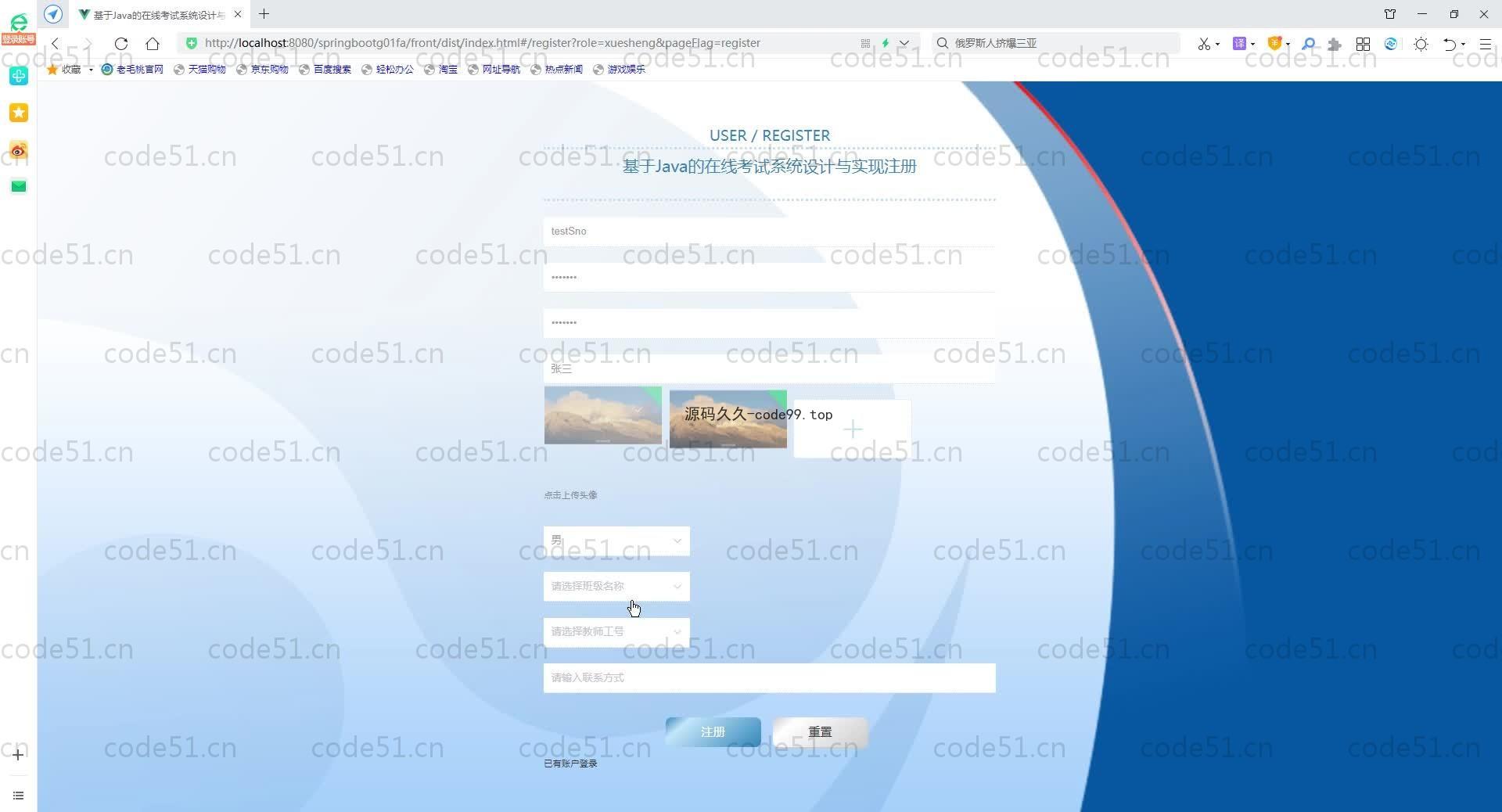Image resolution: width=1502 pixels, height=812 pixels.
Task: Open the teal sidebar app icon
Action: 19,76
